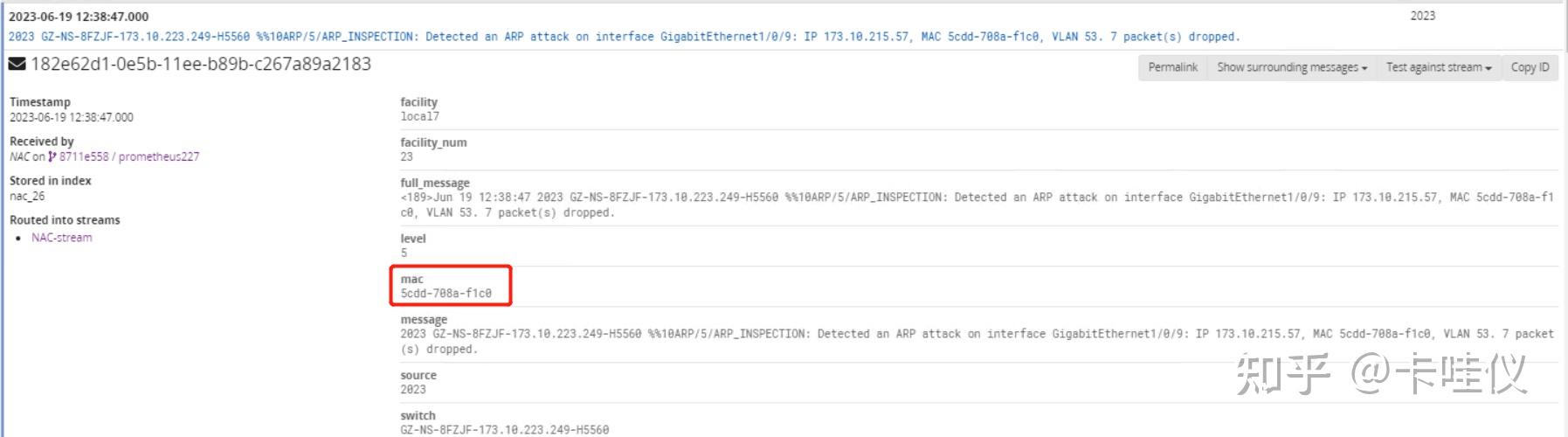Click the switch field value GZ-NS-8FZJF

click(x=505, y=429)
